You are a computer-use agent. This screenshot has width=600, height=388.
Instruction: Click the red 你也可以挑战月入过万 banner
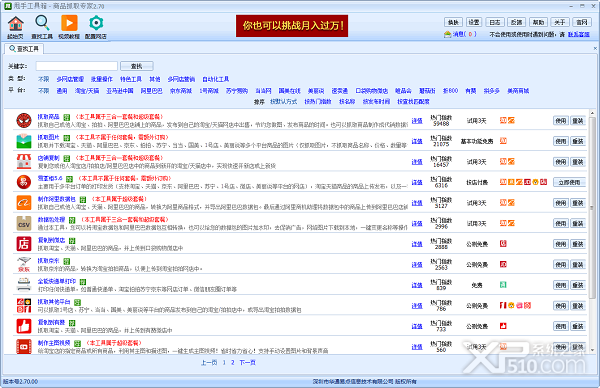[292, 26]
